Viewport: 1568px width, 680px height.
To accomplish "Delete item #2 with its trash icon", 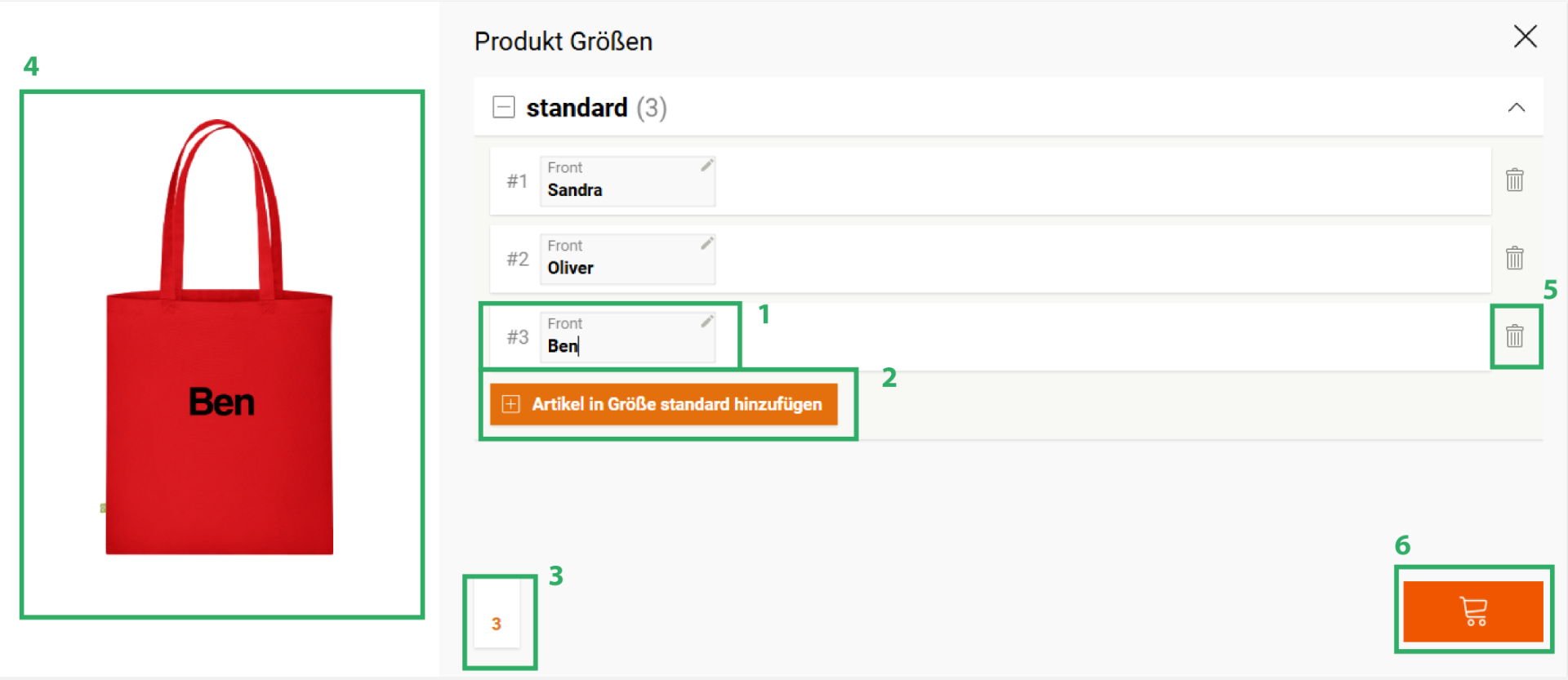I will [x=1514, y=258].
